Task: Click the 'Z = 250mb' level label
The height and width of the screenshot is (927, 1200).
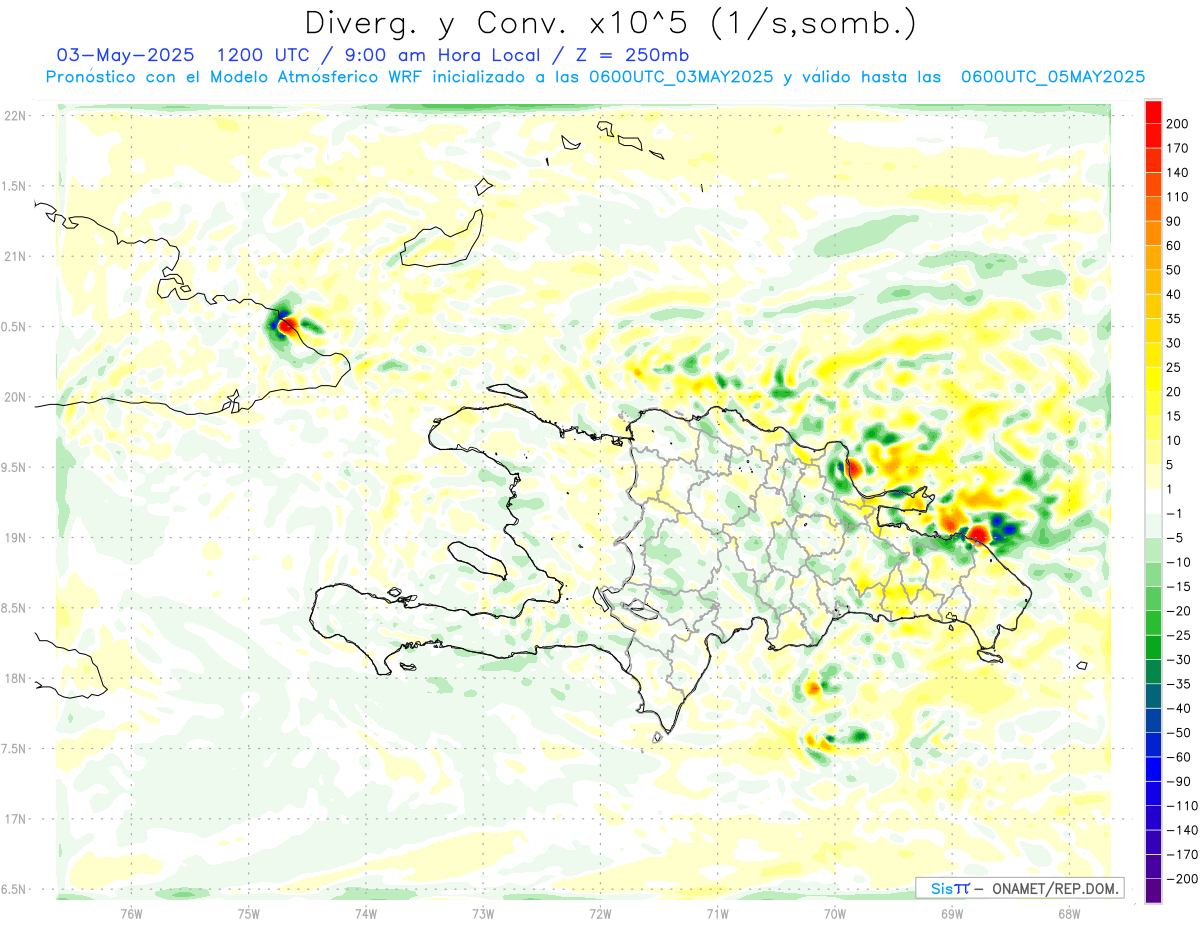Action: tap(631, 54)
